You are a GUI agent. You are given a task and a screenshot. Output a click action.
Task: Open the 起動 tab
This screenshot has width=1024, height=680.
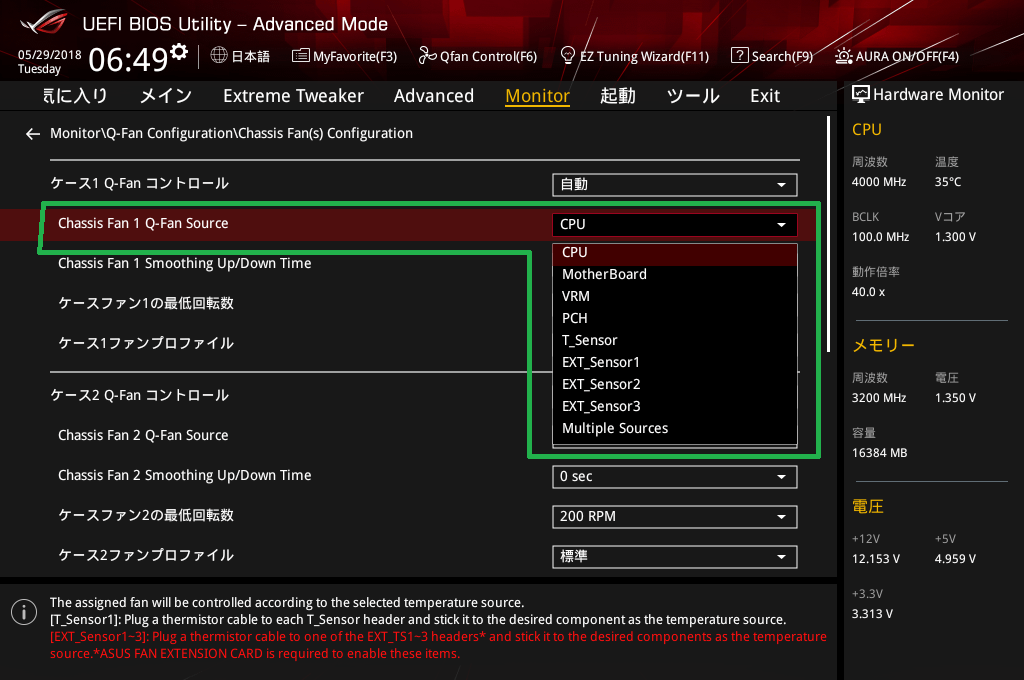[x=618, y=96]
